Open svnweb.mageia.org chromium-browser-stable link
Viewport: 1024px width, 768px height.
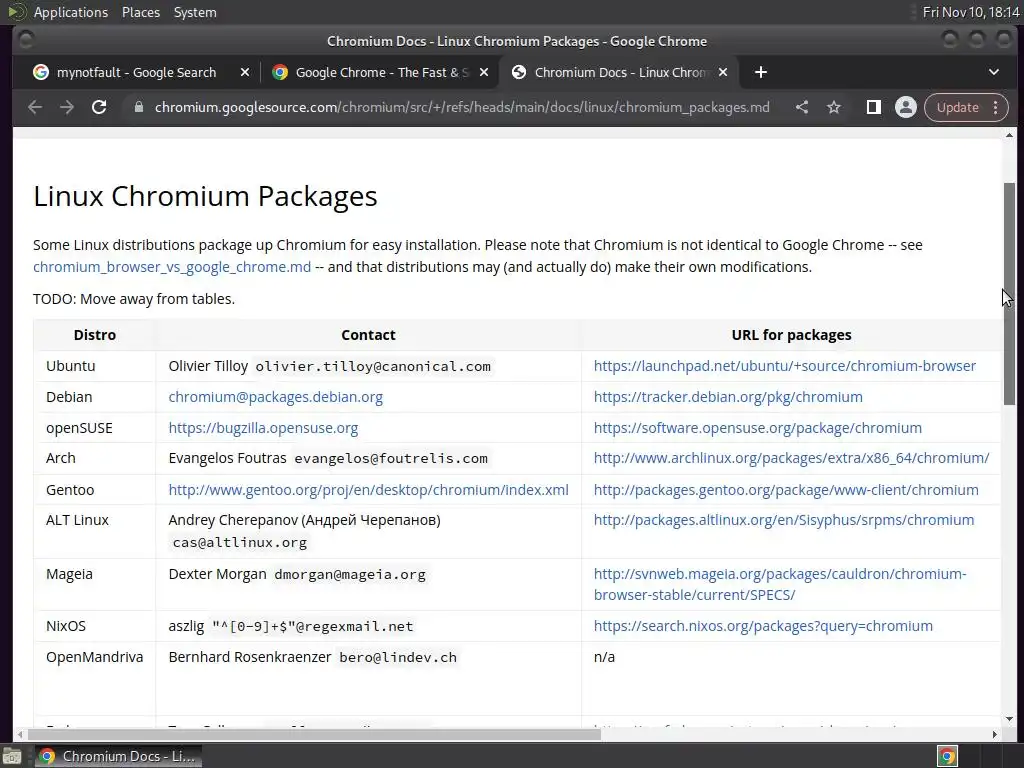780,584
